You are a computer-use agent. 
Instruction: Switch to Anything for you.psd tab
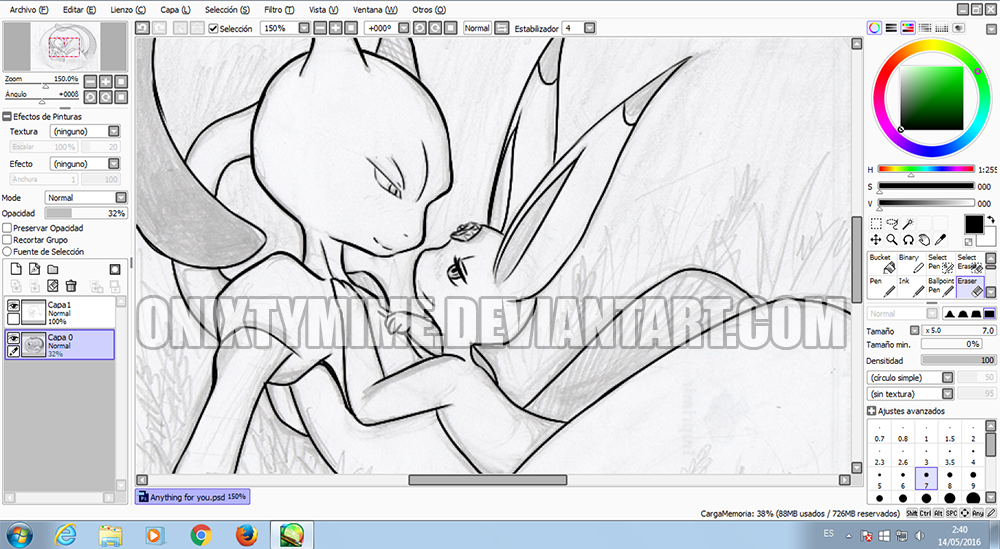(x=192, y=497)
